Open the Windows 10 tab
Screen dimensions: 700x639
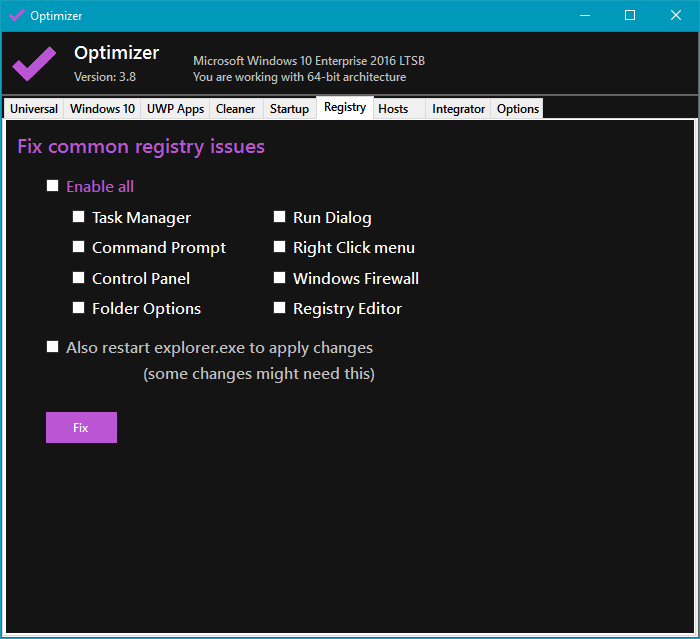pyautogui.click(x=102, y=109)
